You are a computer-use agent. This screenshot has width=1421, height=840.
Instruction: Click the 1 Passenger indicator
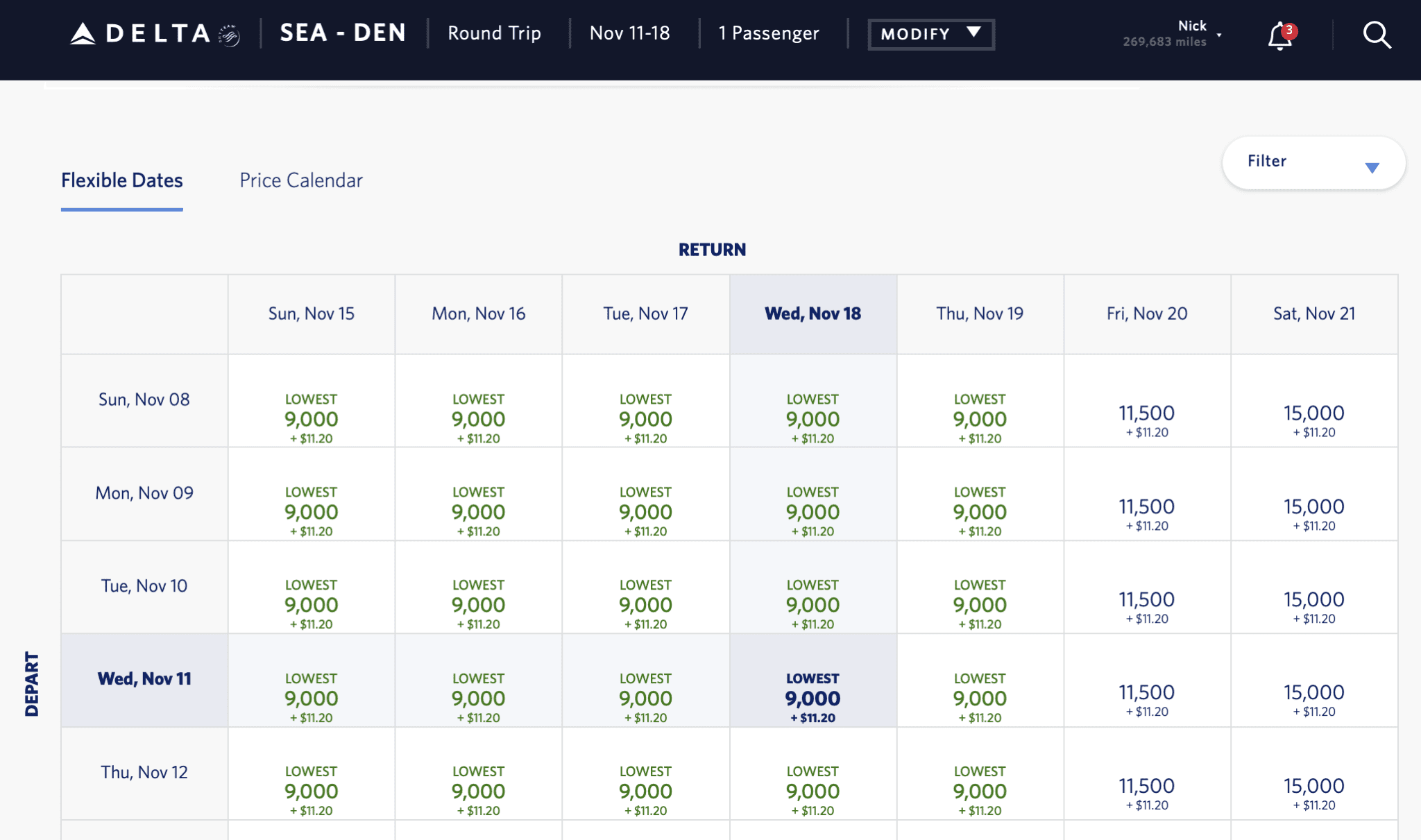click(768, 33)
